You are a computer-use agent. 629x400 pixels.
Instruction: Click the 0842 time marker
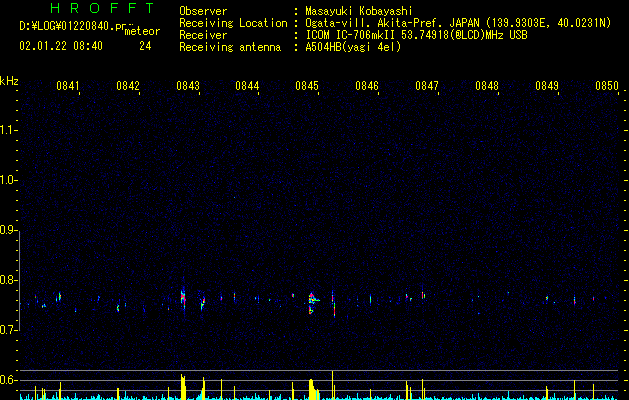click(x=128, y=85)
